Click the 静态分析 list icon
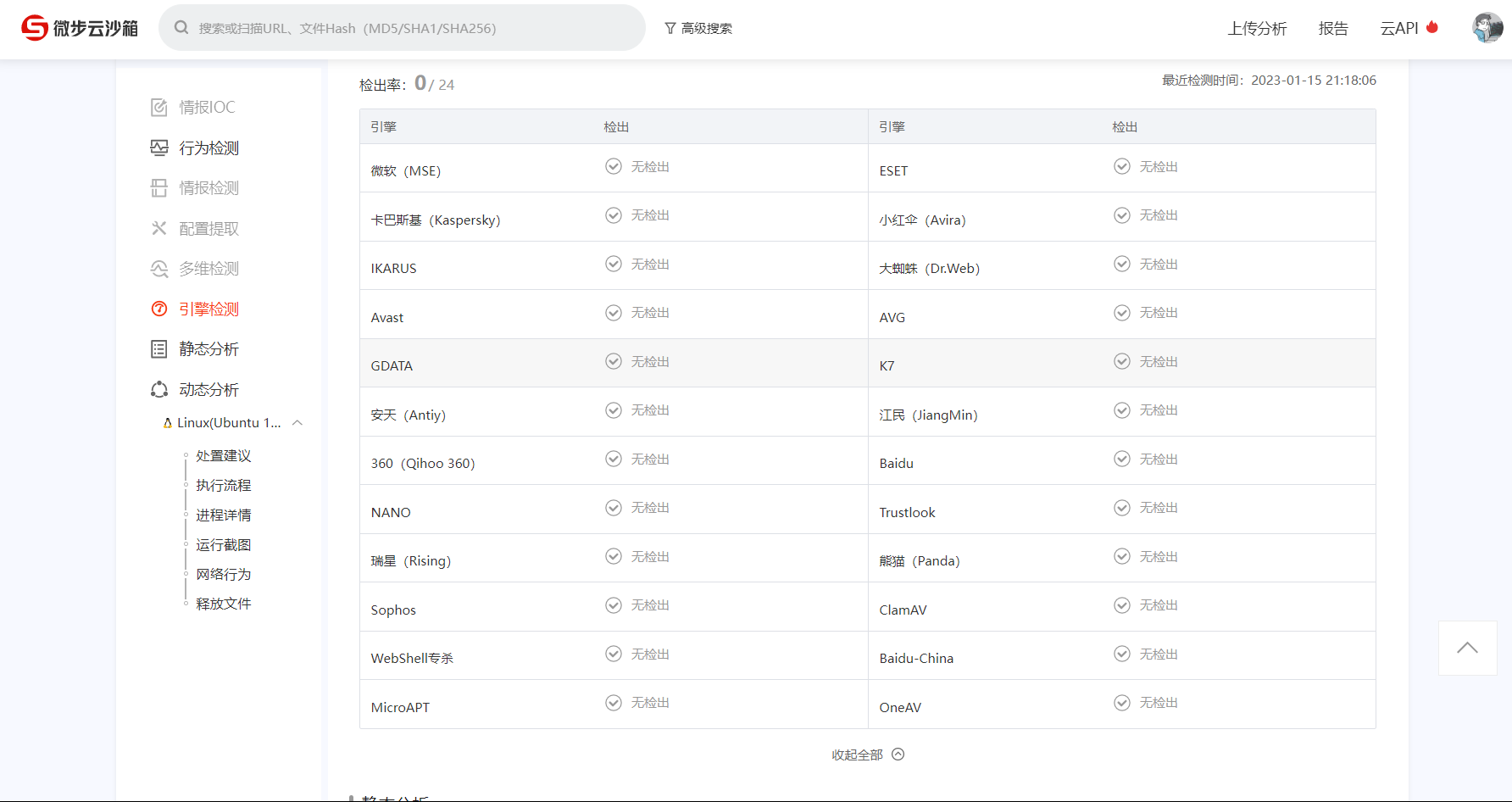The width and height of the screenshot is (1512, 802). [x=159, y=349]
